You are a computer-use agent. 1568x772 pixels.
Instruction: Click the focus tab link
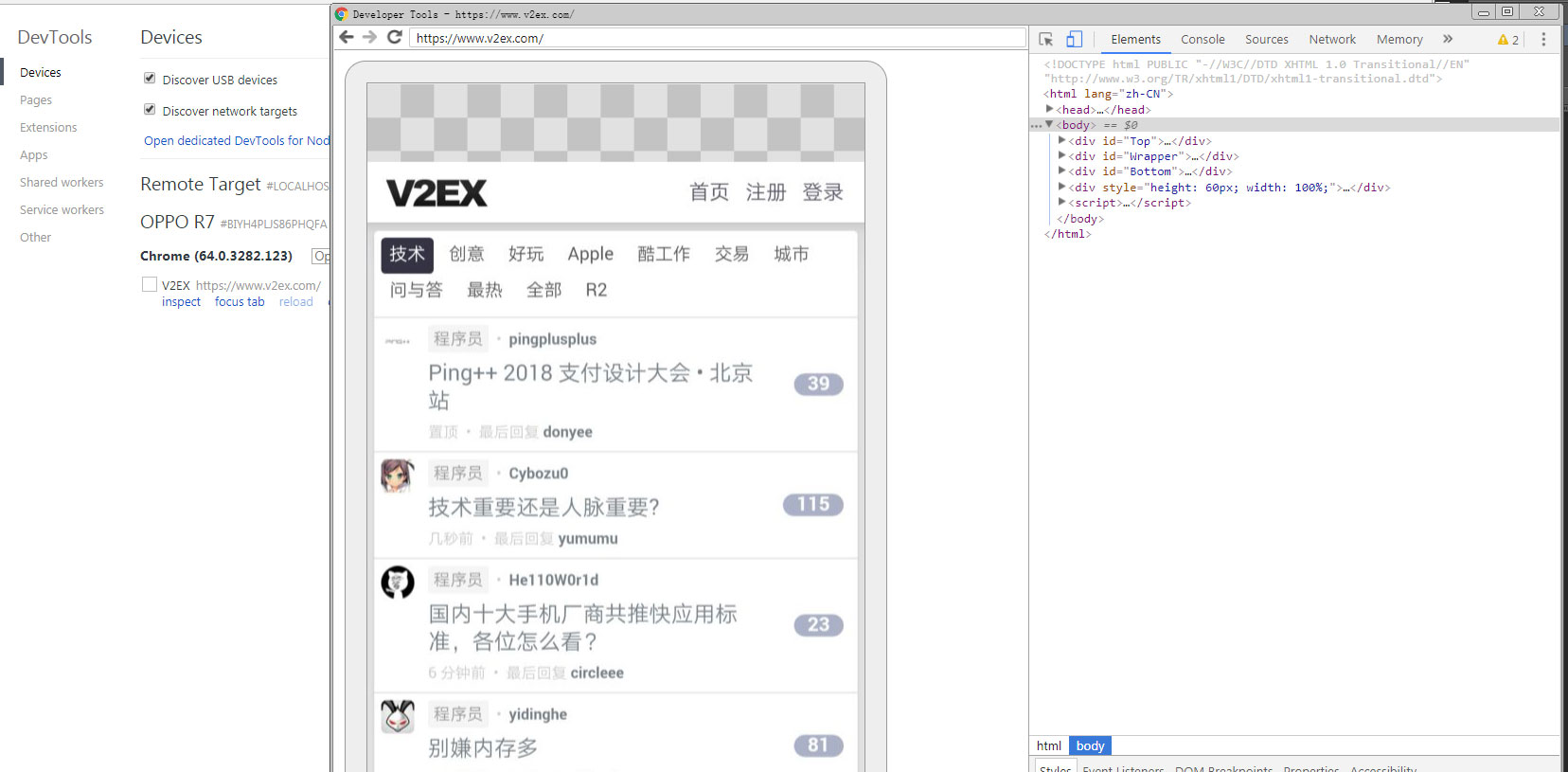(240, 302)
